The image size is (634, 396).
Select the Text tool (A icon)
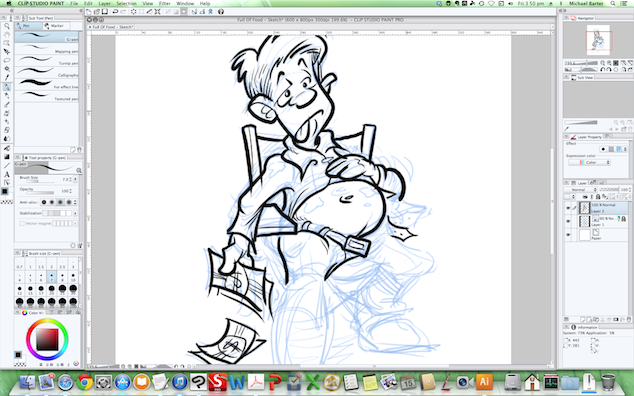7,174
